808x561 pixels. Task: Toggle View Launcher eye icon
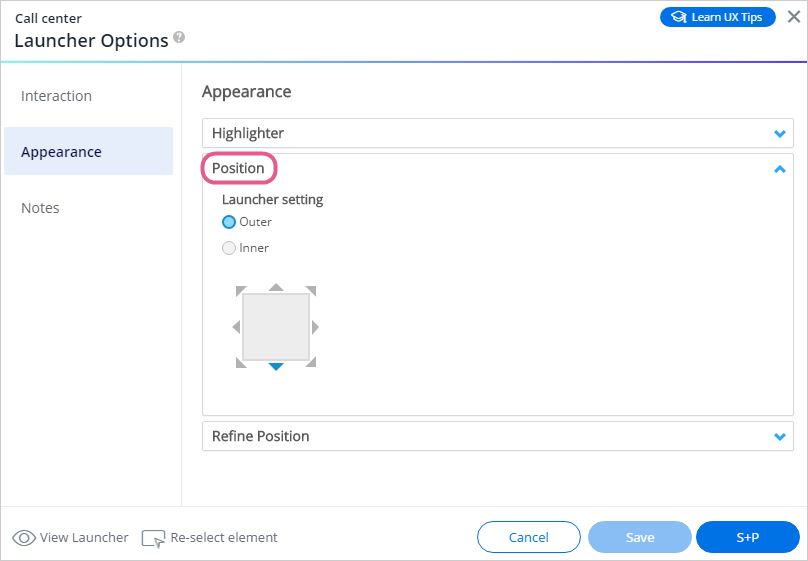click(x=24, y=538)
